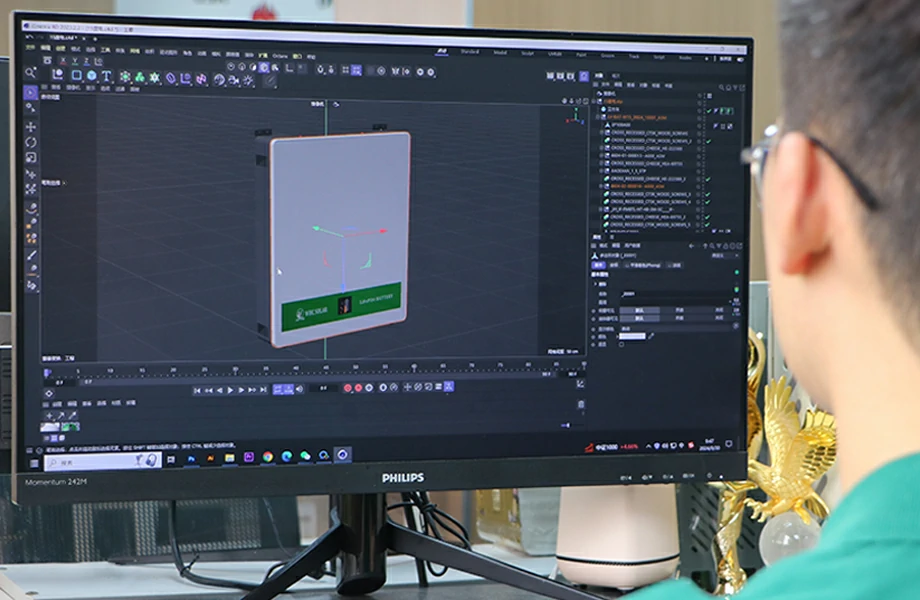
Task: Click the white color swatch in Attributes
Action: 633,337
